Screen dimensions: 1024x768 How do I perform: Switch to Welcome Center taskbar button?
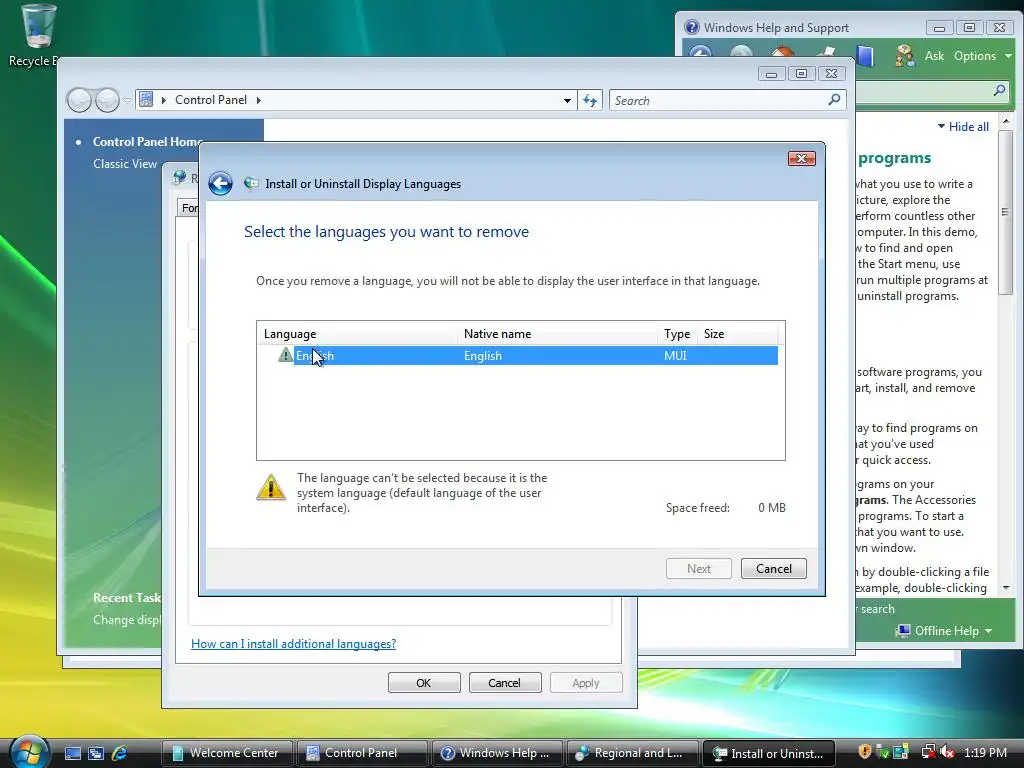click(x=227, y=753)
